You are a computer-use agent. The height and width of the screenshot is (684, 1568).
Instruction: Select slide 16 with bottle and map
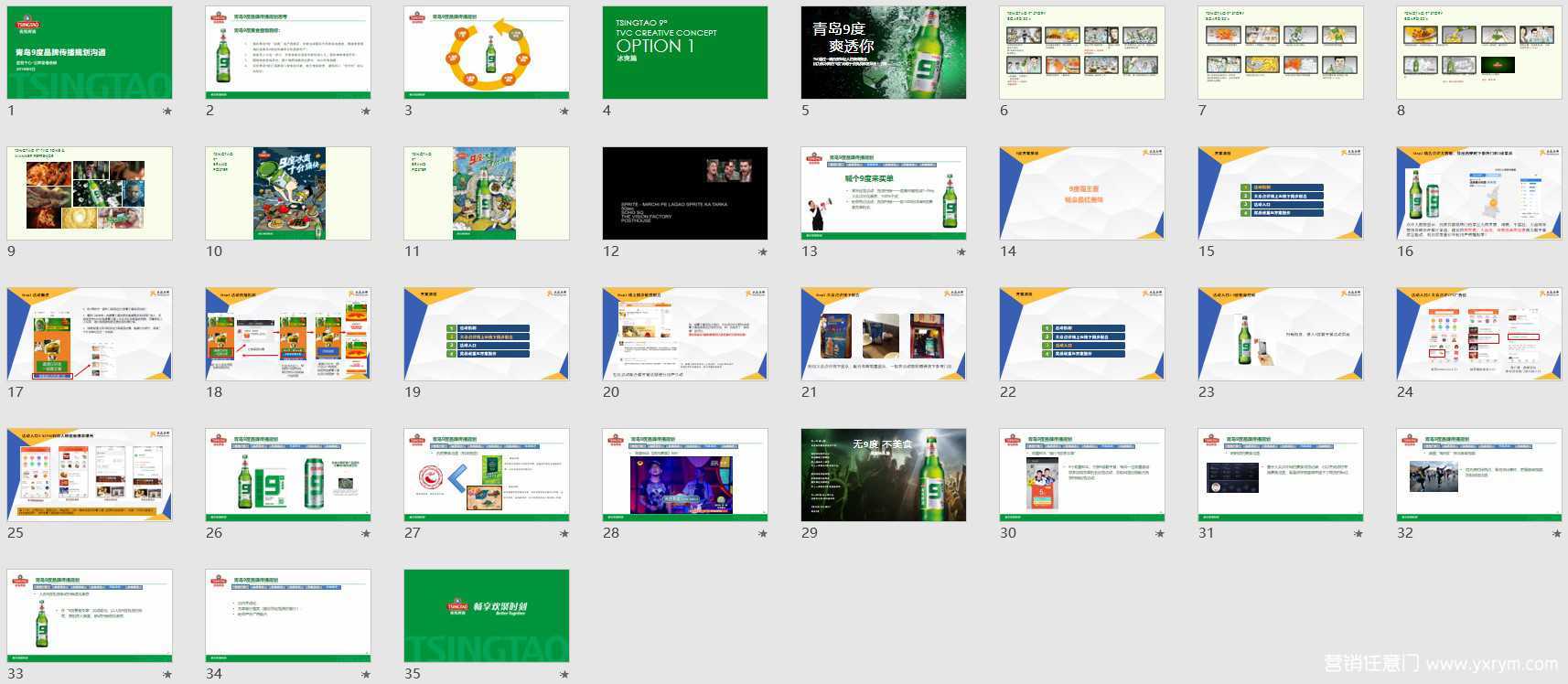[1479, 194]
